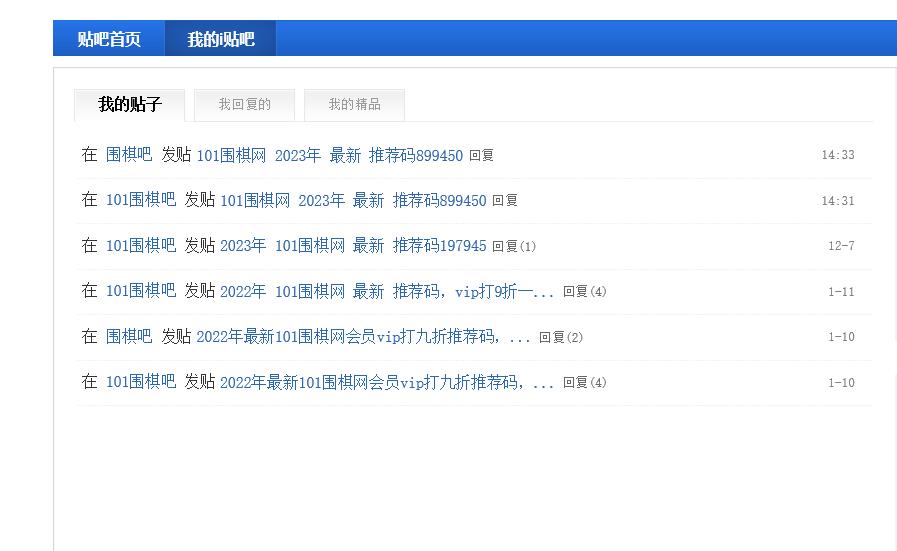
Task: Click the 1-10 date of the last row
Action: (x=841, y=383)
